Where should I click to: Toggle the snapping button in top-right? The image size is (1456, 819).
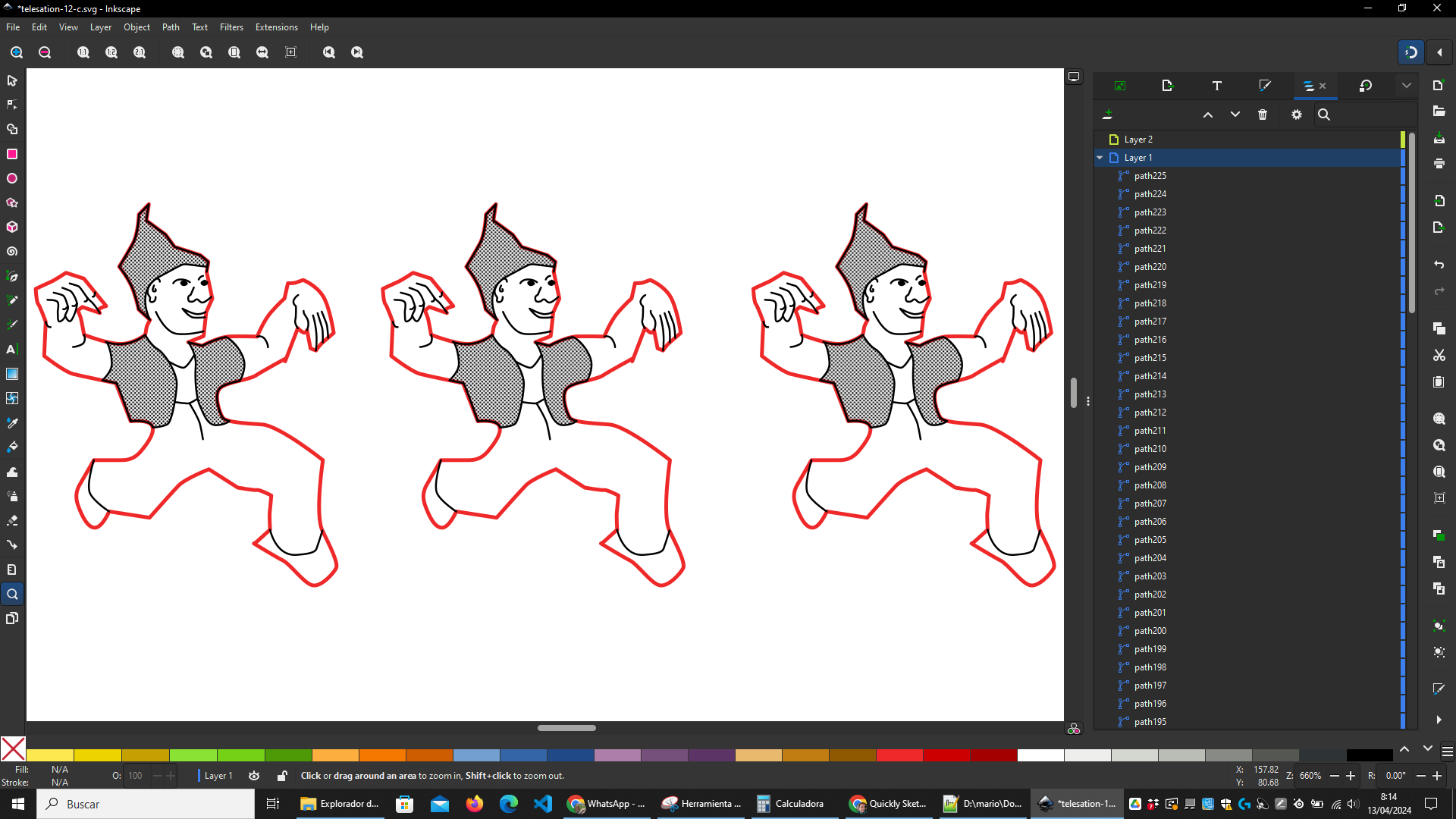click(x=1411, y=52)
